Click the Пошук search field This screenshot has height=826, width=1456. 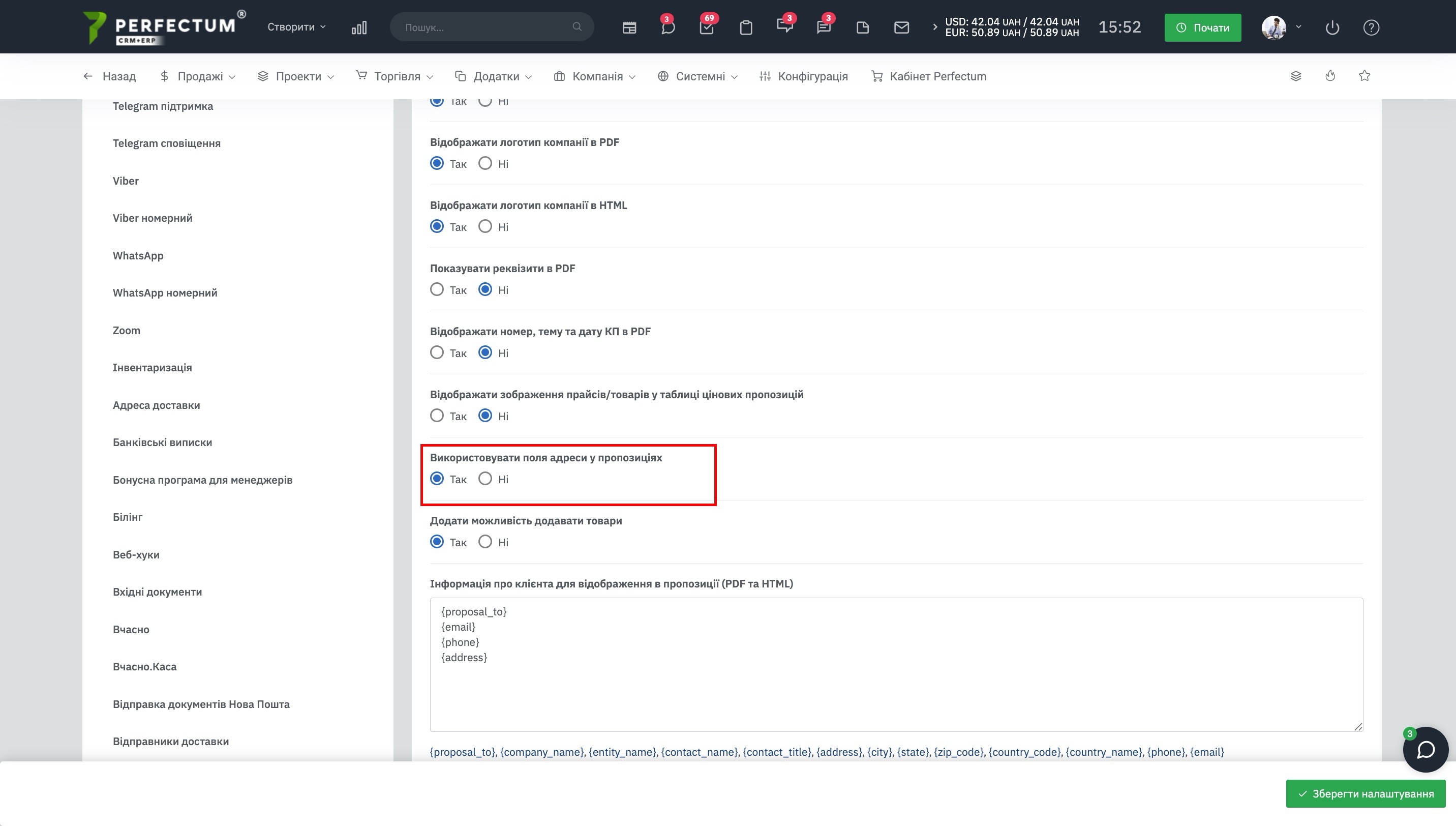point(488,27)
